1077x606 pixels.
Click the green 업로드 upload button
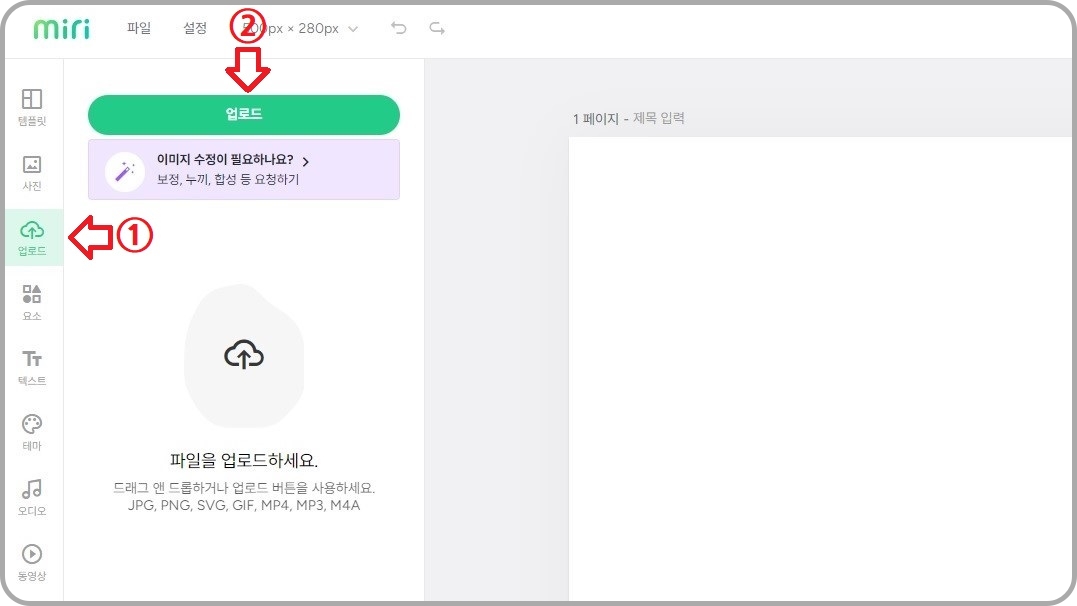(x=243, y=114)
